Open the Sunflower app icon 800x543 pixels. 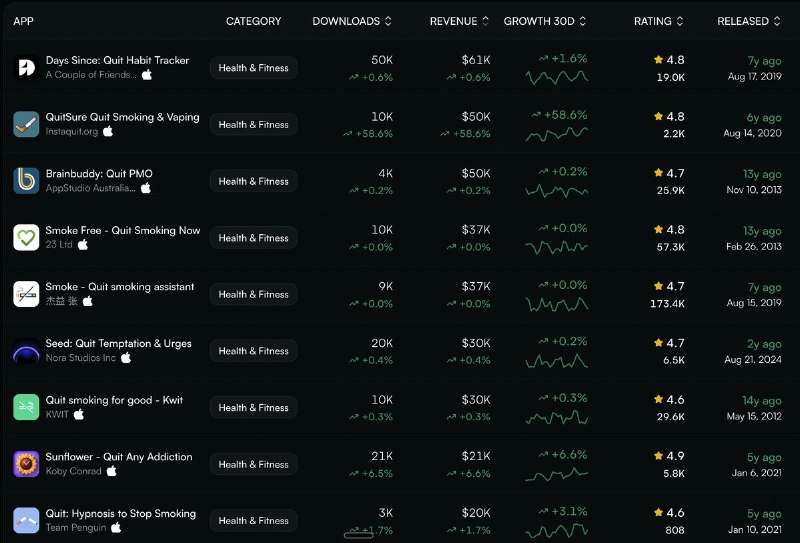click(26, 463)
